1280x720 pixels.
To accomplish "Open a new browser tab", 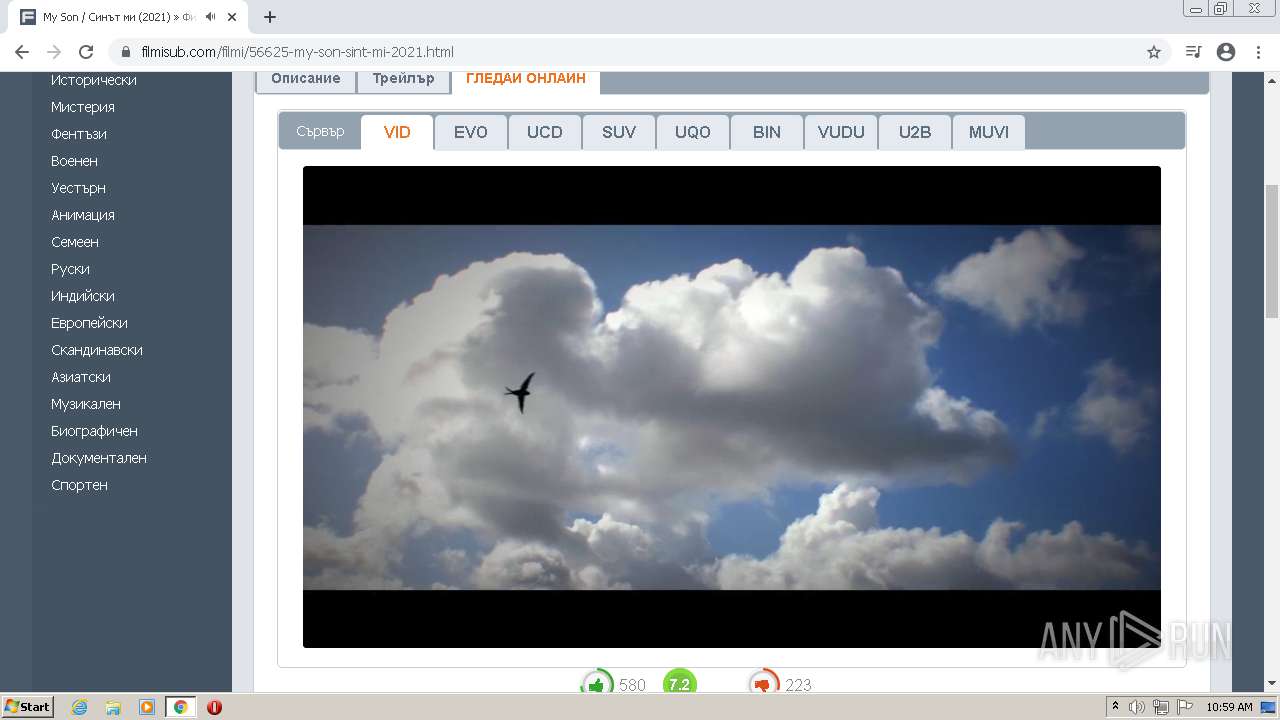I will (270, 17).
